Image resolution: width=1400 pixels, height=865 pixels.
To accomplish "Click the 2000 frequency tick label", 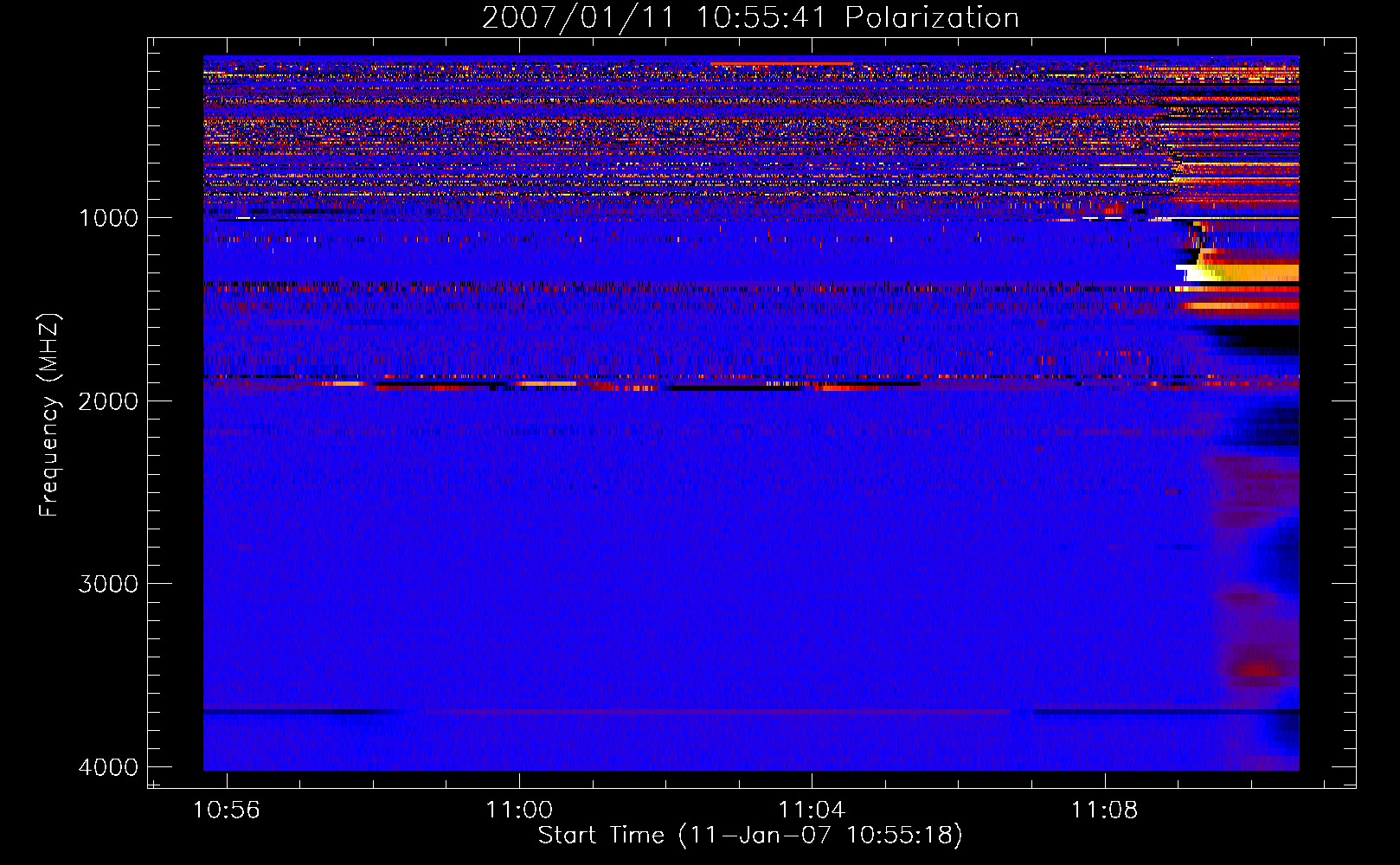I will point(108,401).
